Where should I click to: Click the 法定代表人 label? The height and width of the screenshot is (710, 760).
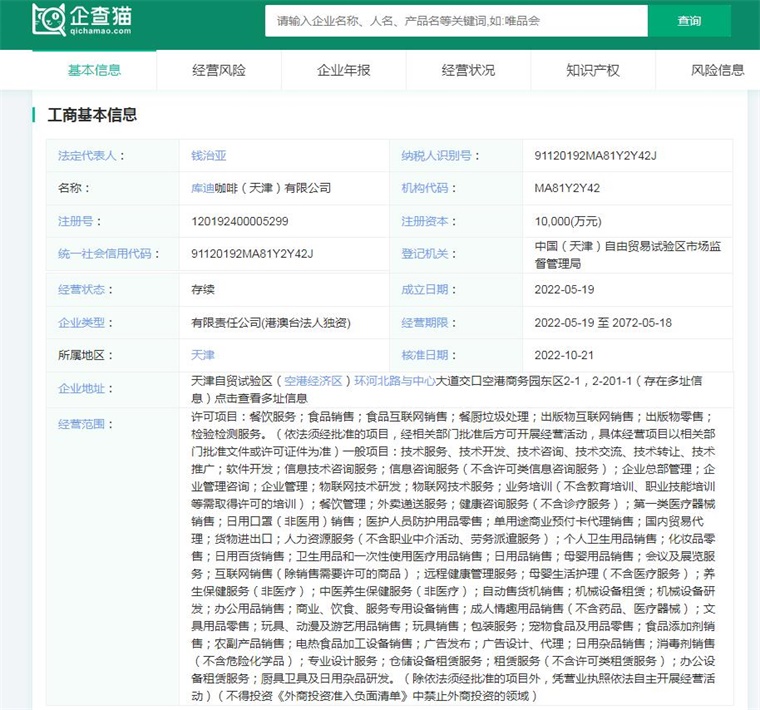[x=91, y=156]
